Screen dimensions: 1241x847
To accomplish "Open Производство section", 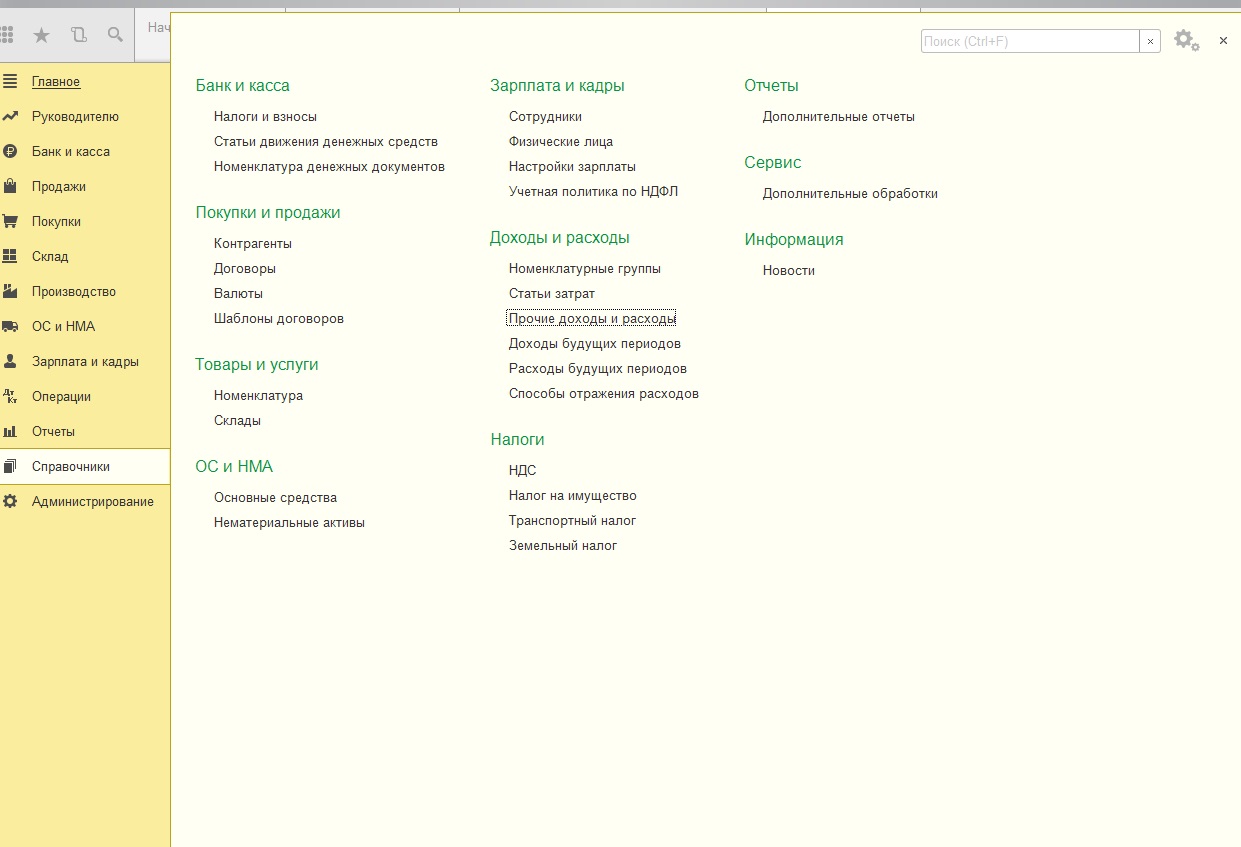I will click(x=74, y=292).
